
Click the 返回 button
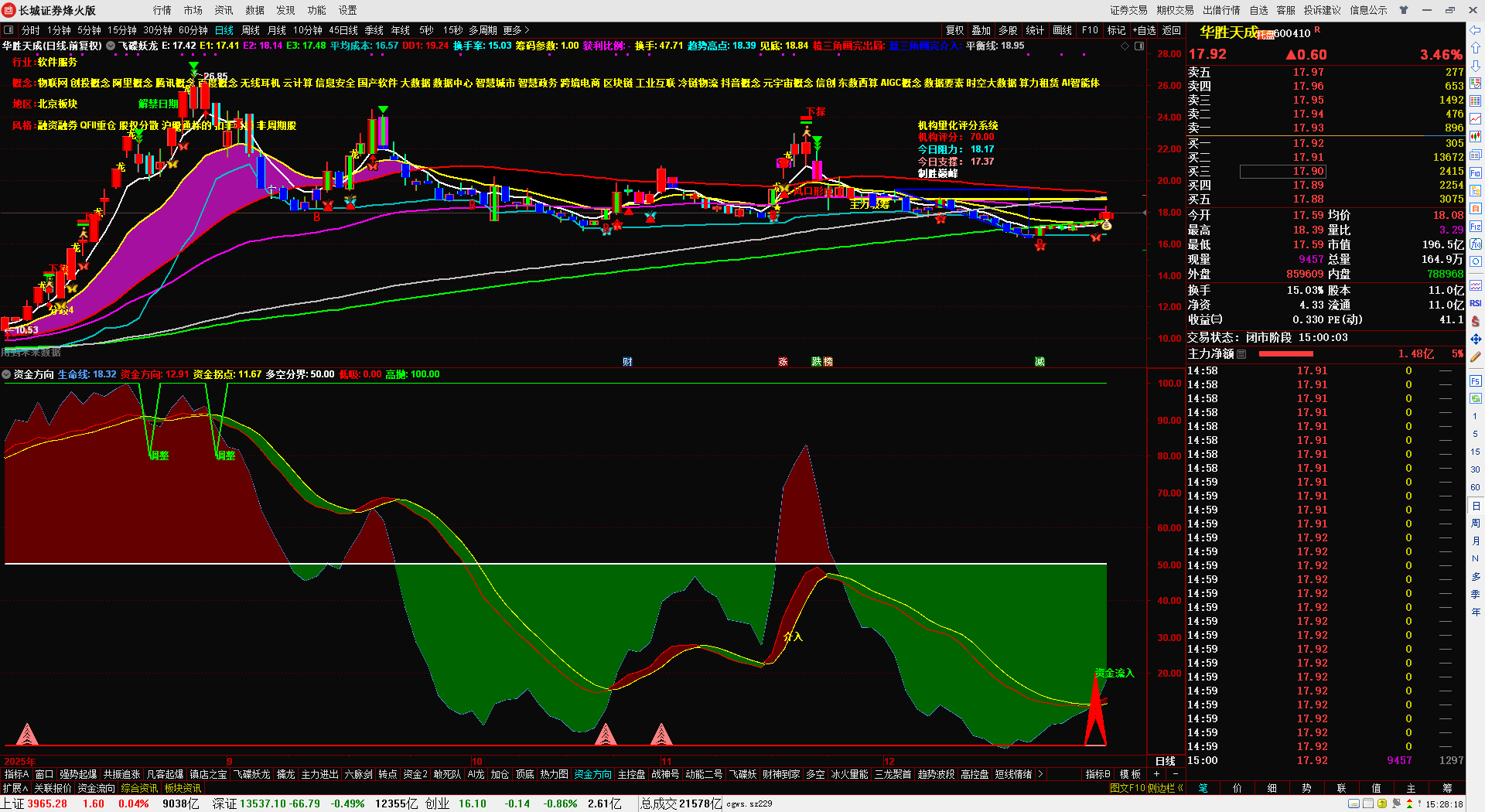[x=1172, y=30]
